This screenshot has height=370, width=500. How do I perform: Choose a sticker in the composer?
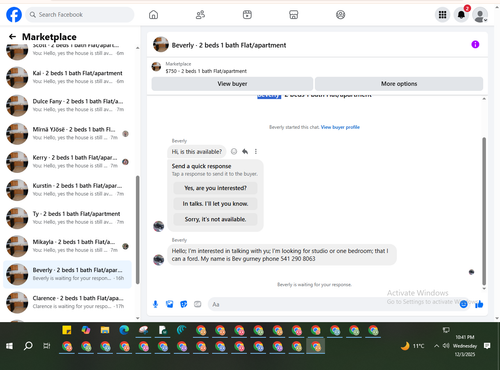pyautogui.click(x=184, y=304)
